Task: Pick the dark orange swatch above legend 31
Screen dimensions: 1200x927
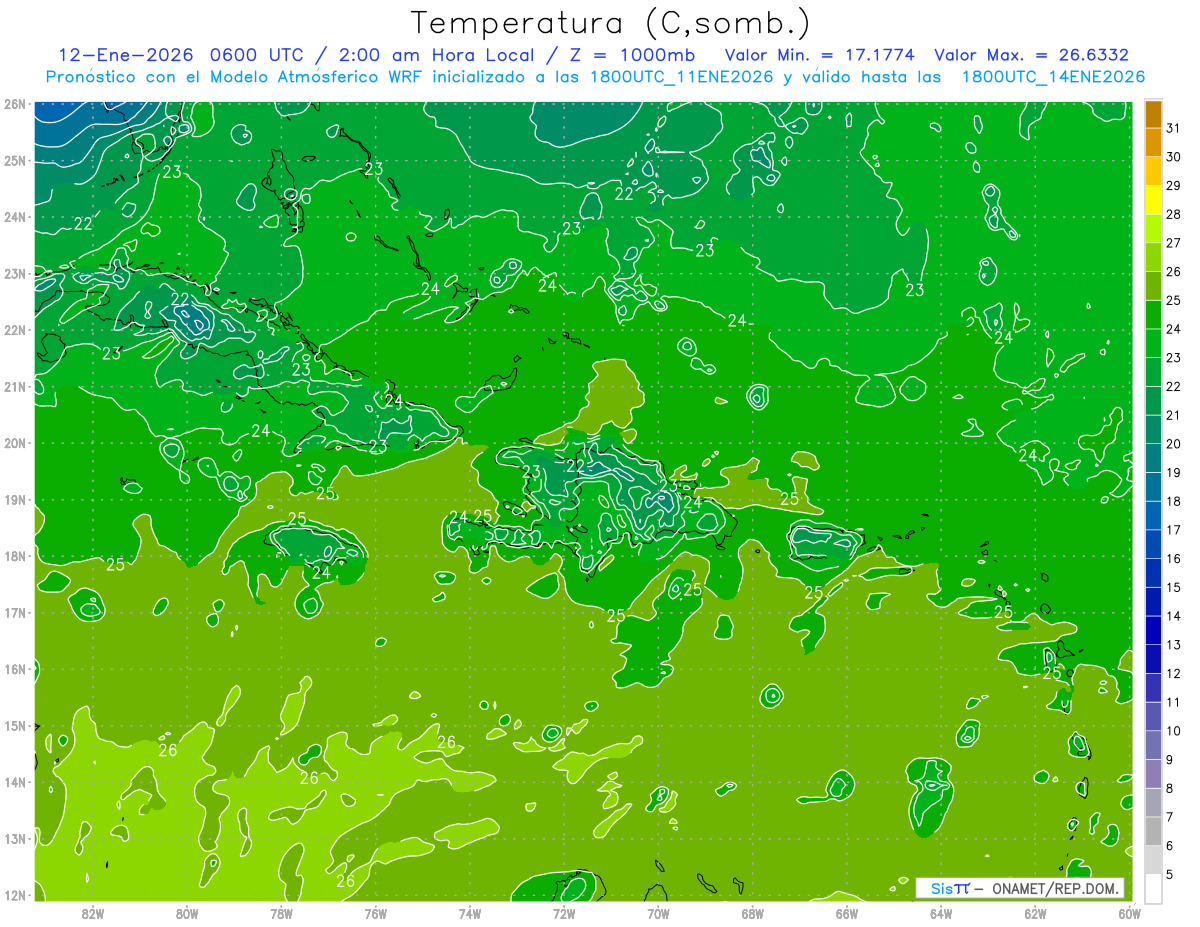Action: [x=1153, y=114]
